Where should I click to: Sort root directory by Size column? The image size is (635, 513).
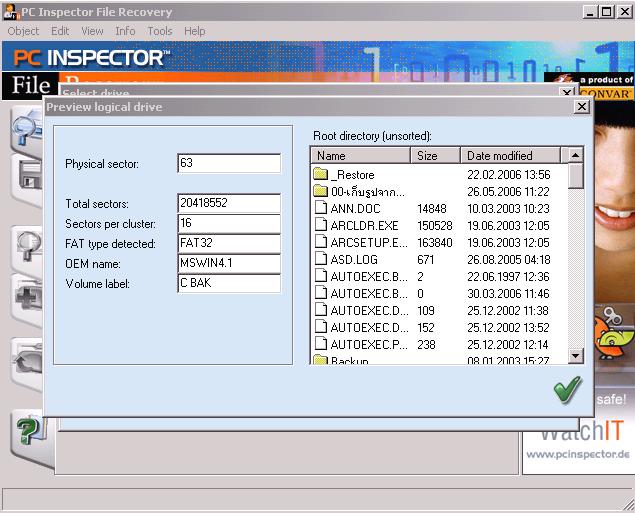tap(435, 155)
